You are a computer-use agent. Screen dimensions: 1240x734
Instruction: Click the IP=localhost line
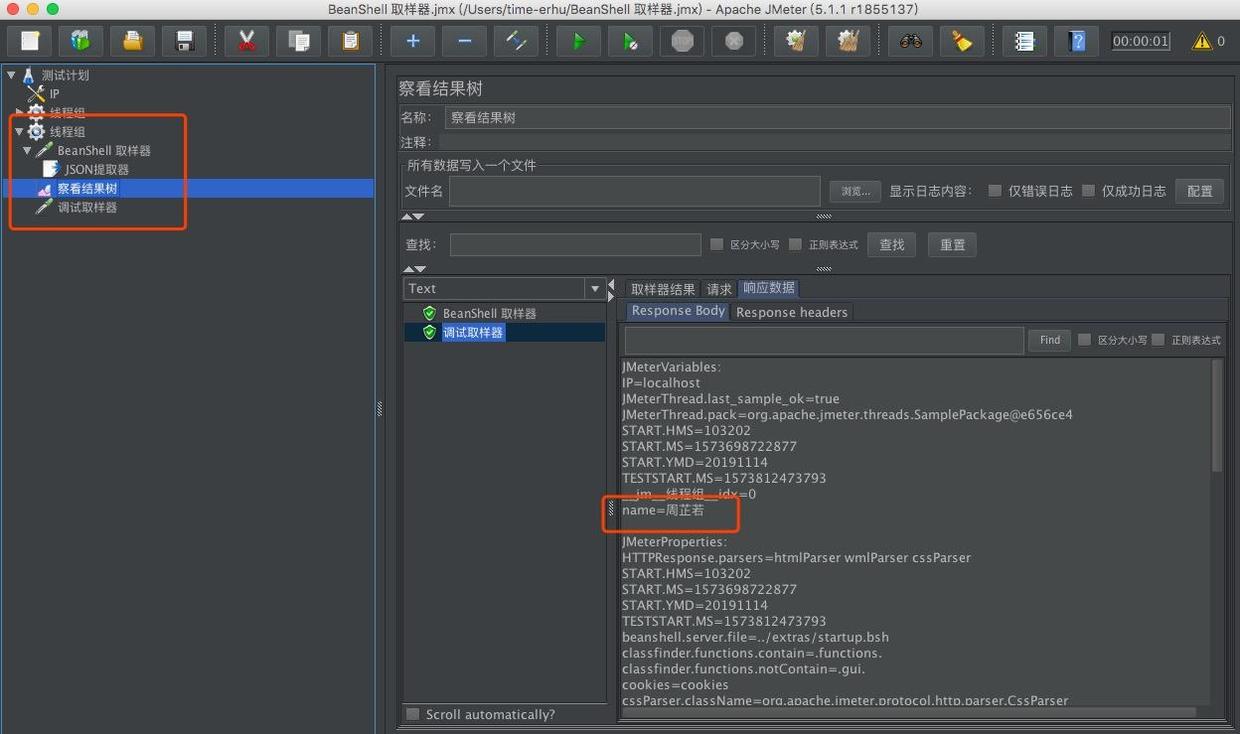tap(661, 383)
